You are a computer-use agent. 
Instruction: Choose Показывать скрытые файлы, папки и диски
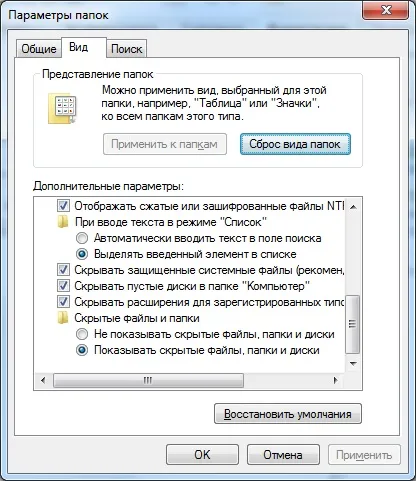coord(82,350)
